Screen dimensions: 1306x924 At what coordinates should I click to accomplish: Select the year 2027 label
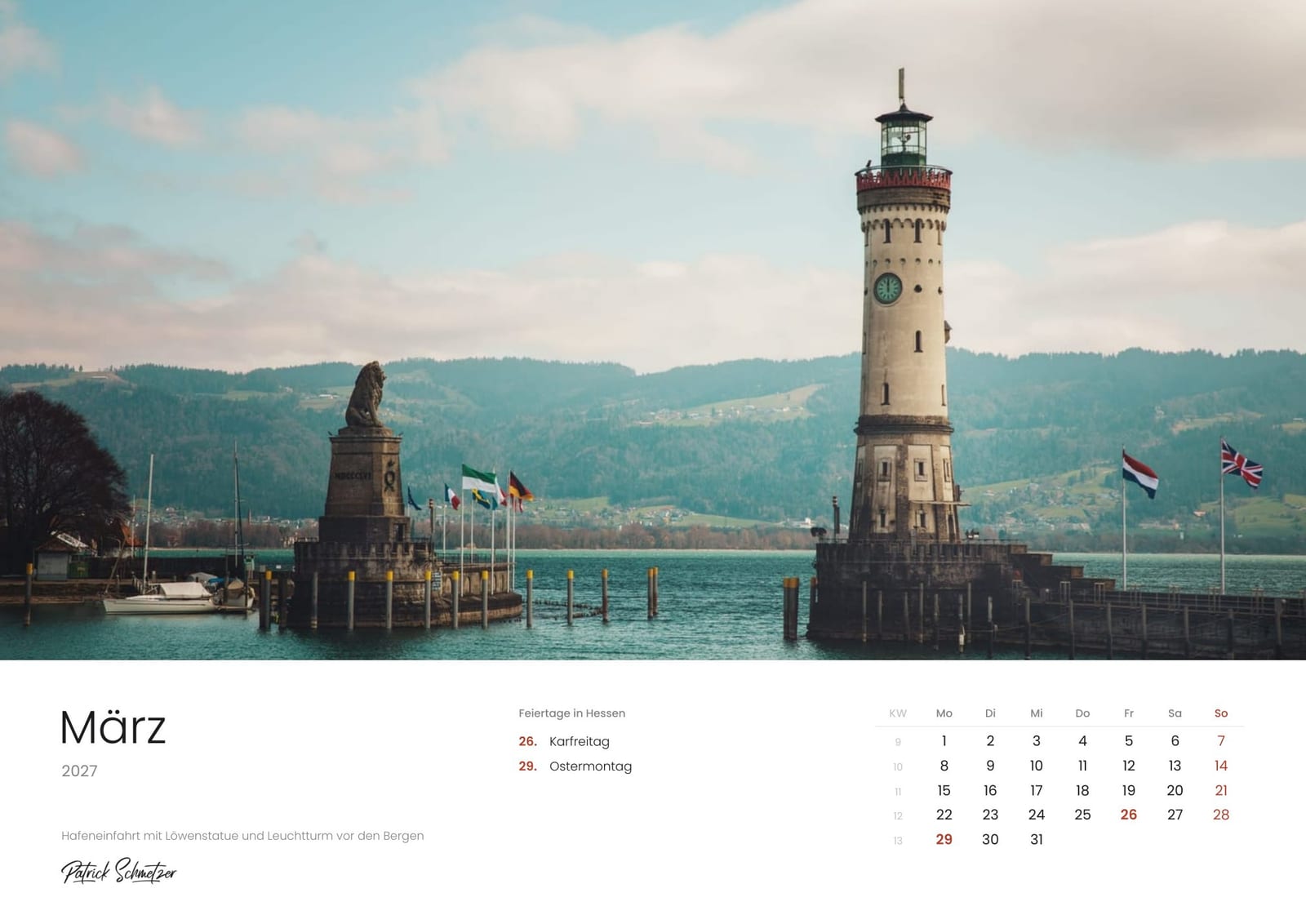coord(79,771)
